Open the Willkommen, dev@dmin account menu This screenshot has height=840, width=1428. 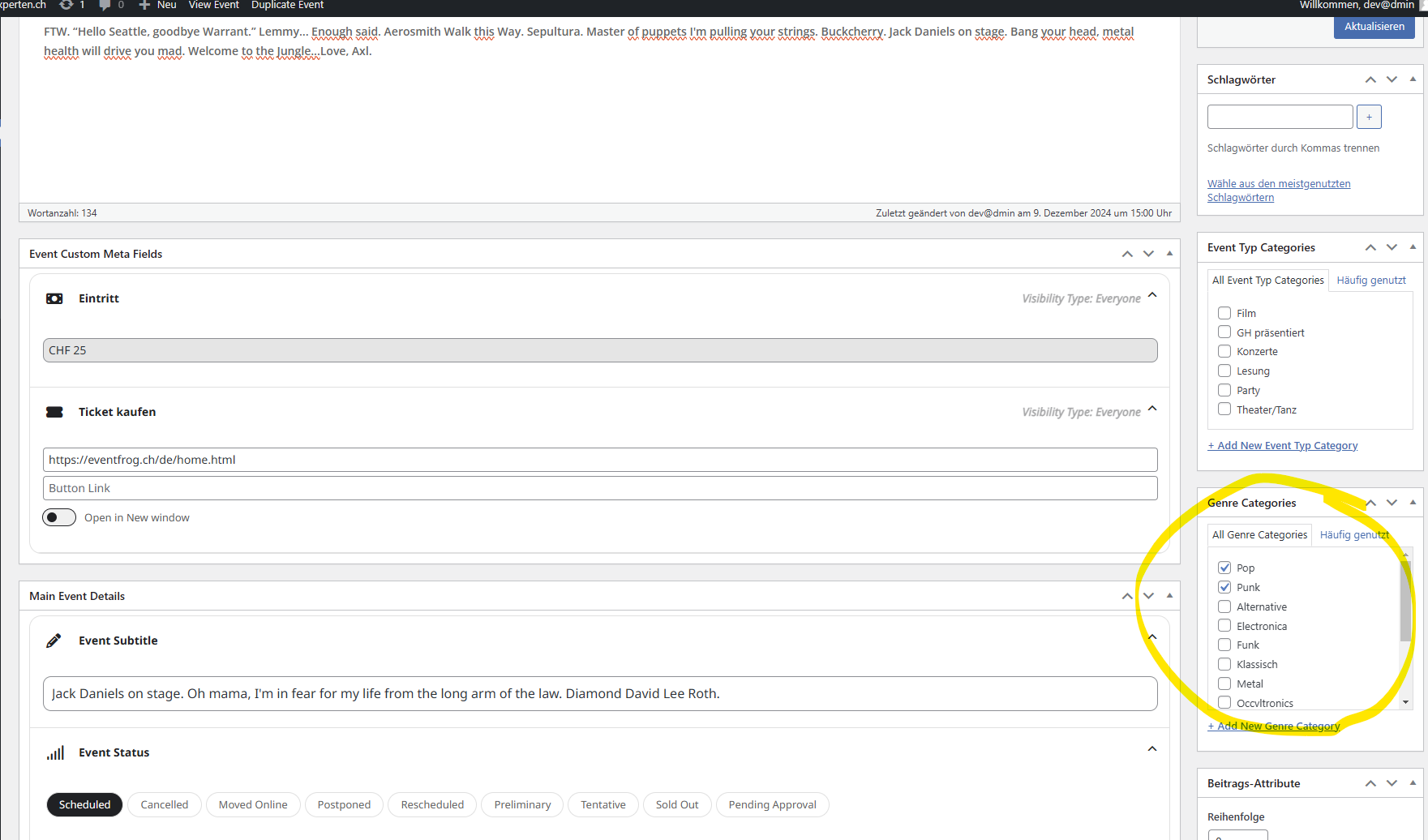point(1357,5)
